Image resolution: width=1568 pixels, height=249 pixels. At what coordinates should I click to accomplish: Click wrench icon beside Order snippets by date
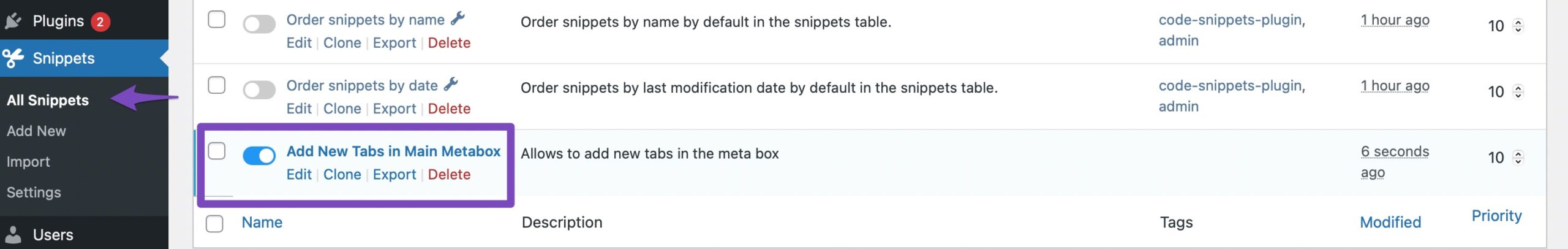451,85
